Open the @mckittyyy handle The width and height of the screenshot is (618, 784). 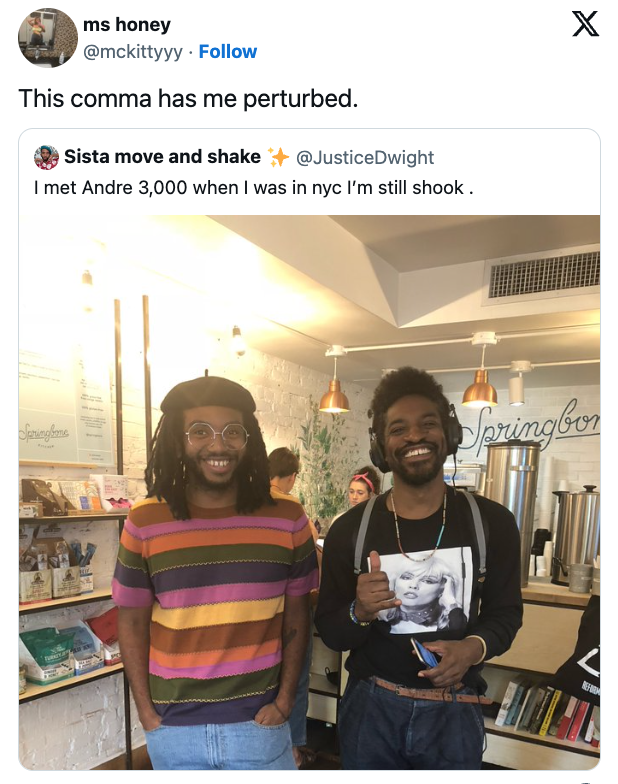(132, 52)
